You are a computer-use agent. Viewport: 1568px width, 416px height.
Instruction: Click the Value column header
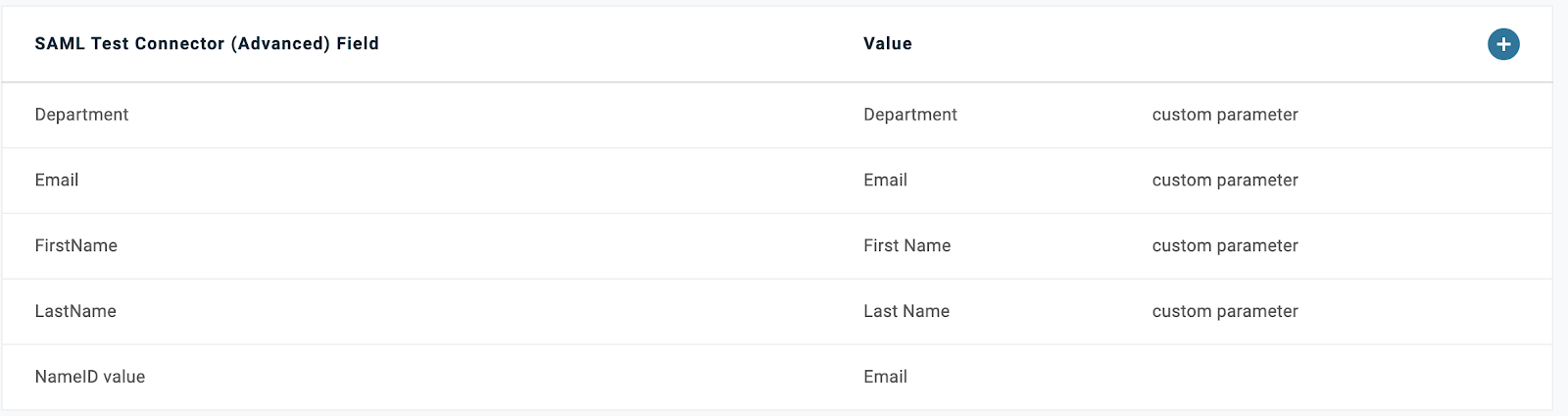click(888, 44)
